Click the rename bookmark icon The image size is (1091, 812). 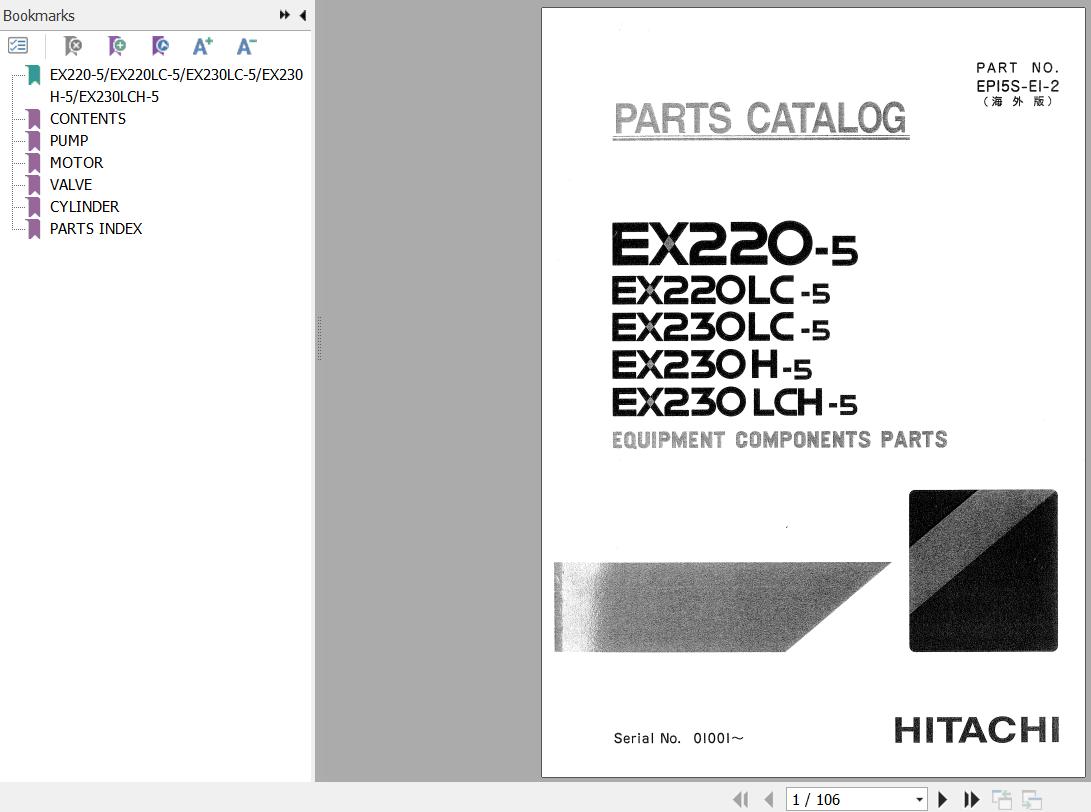(x=160, y=46)
